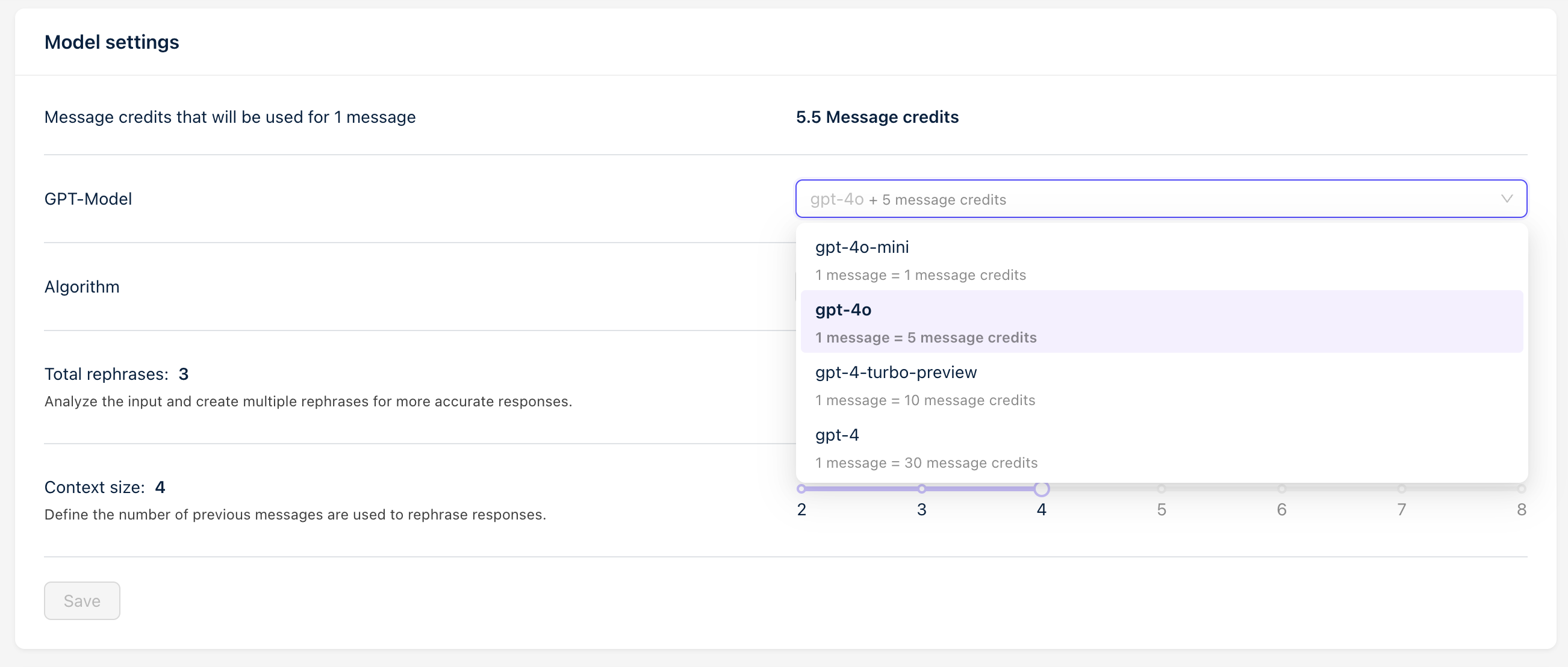
Task: Pick gpt-4-turbo-preview model option
Action: (1162, 385)
